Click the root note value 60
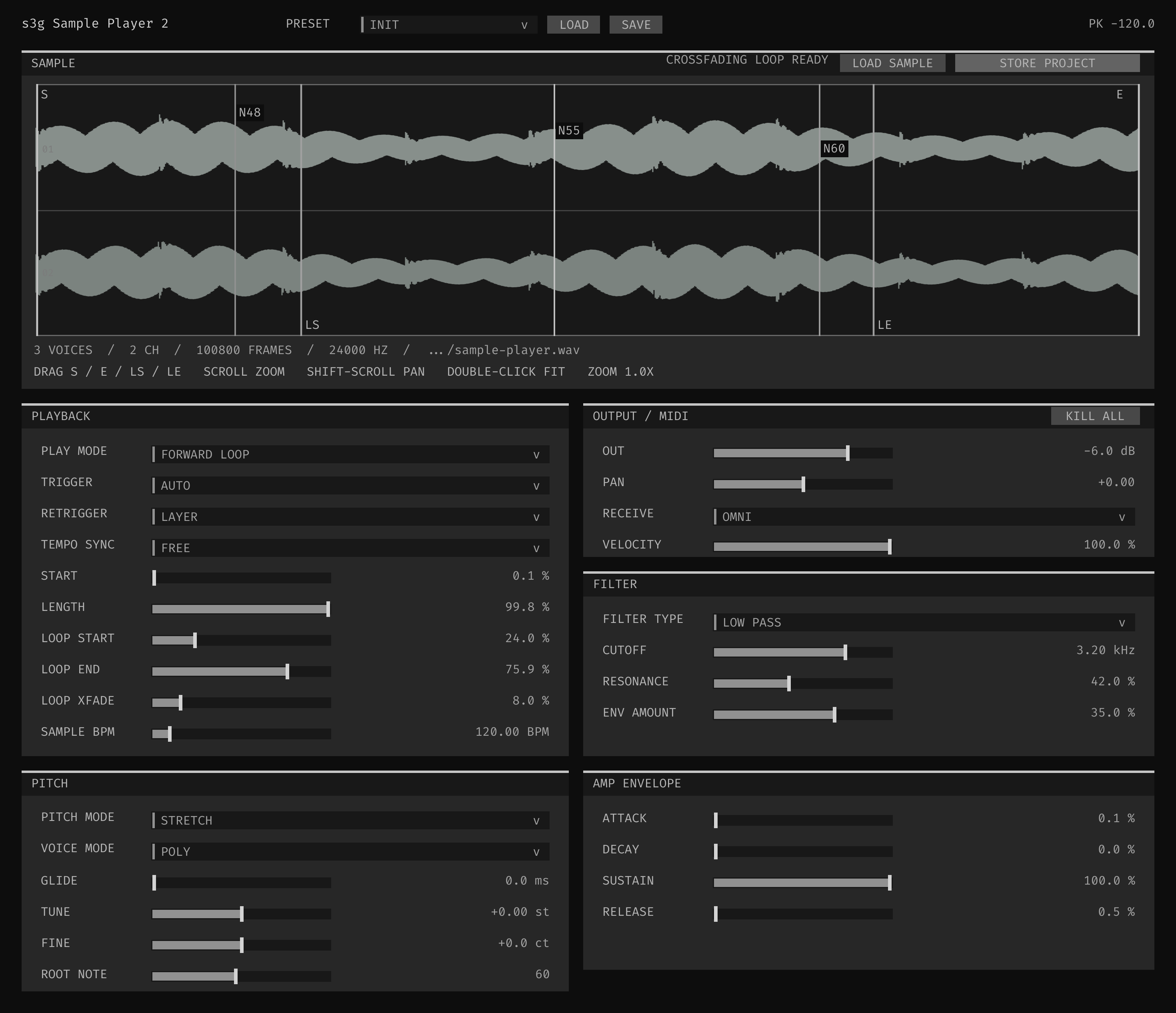The height and width of the screenshot is (1013, 1176). (542, 974)
